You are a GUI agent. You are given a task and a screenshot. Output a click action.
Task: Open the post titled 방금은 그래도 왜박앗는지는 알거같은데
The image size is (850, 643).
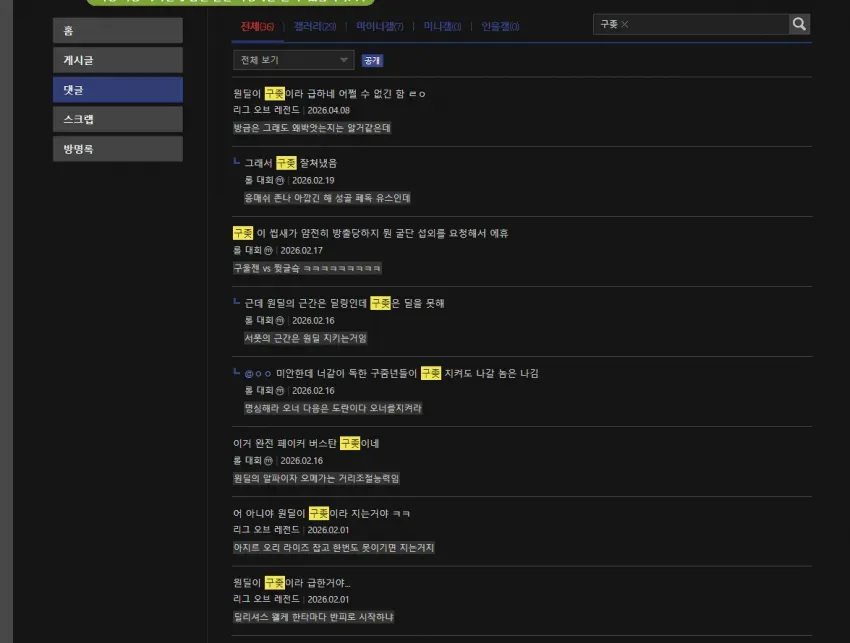coord(312,128)
